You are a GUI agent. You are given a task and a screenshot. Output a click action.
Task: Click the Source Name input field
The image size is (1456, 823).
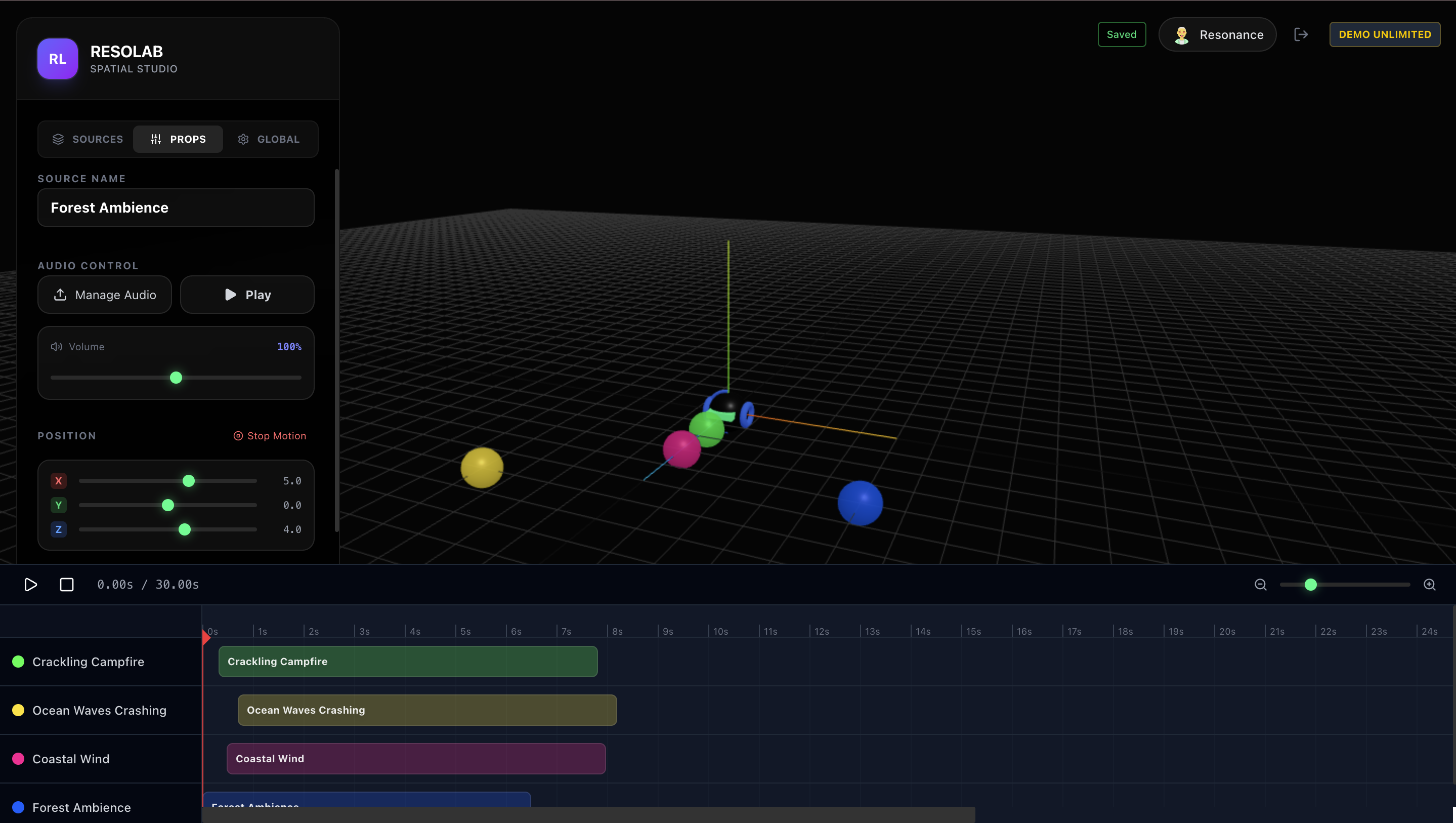coord(176,208)
